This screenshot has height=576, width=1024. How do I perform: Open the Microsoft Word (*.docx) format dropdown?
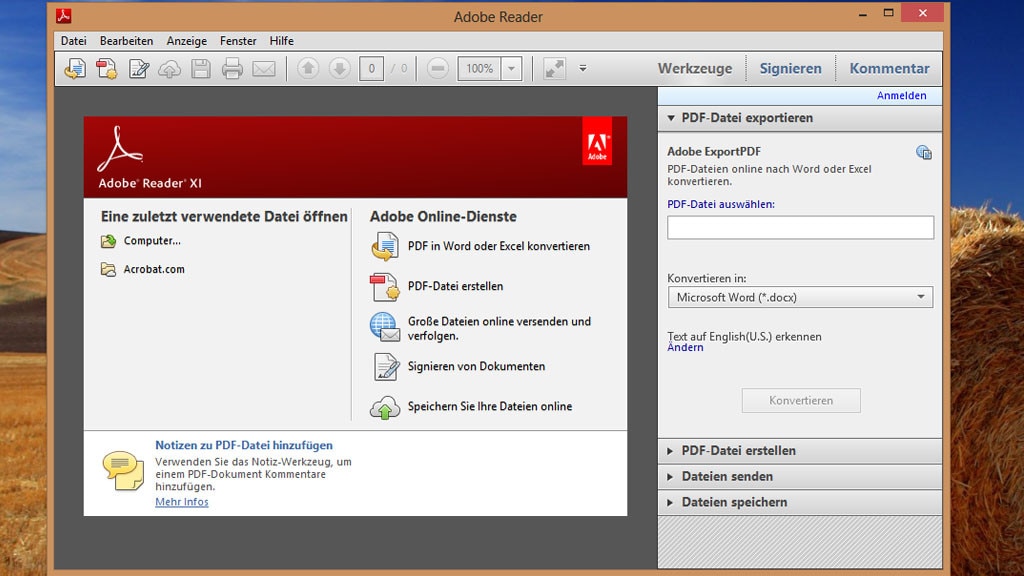coord(921,297)
